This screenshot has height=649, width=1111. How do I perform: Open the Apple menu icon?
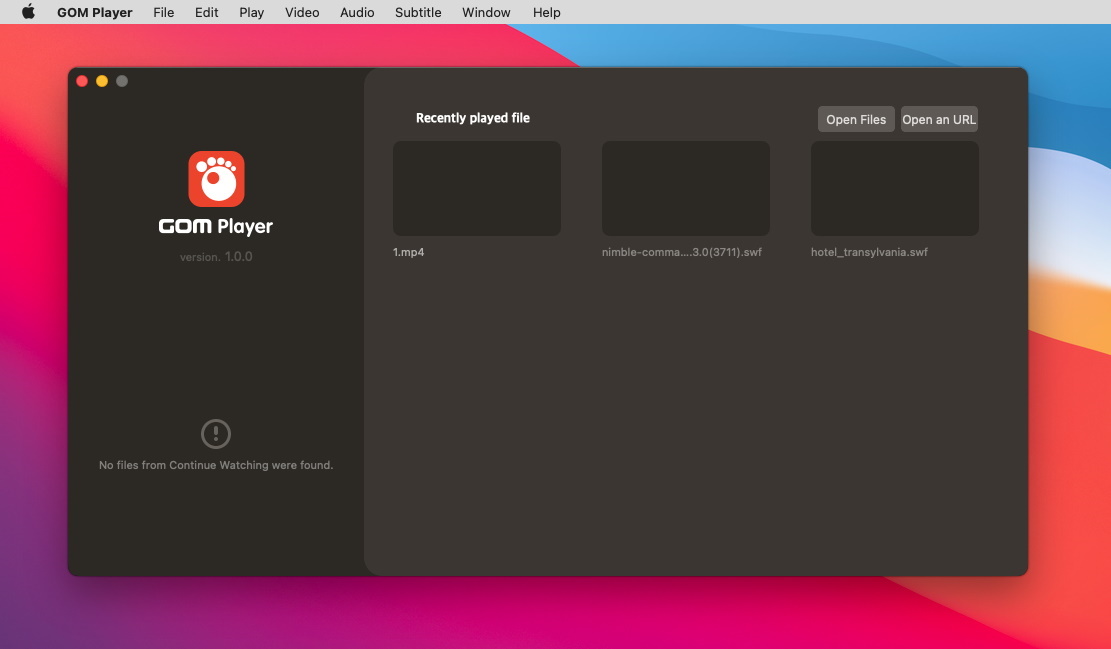click(28, 12)
